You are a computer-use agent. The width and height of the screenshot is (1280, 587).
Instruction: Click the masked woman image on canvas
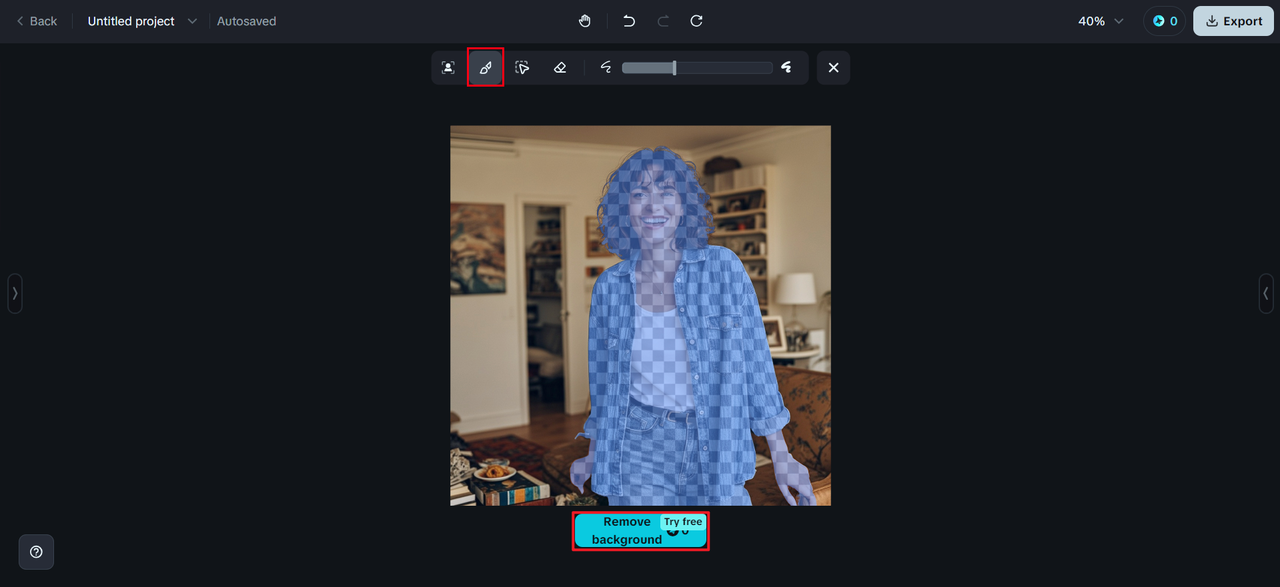[x=640, y=315]
